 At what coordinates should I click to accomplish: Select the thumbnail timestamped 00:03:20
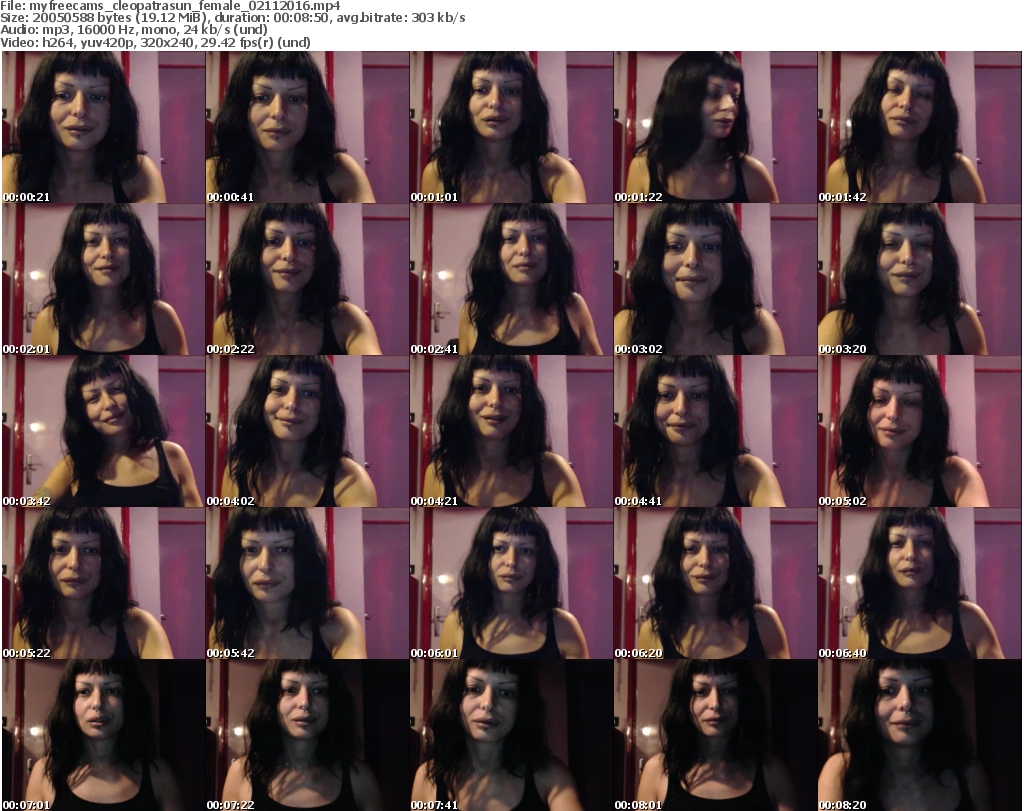click(x=920, y=279)
